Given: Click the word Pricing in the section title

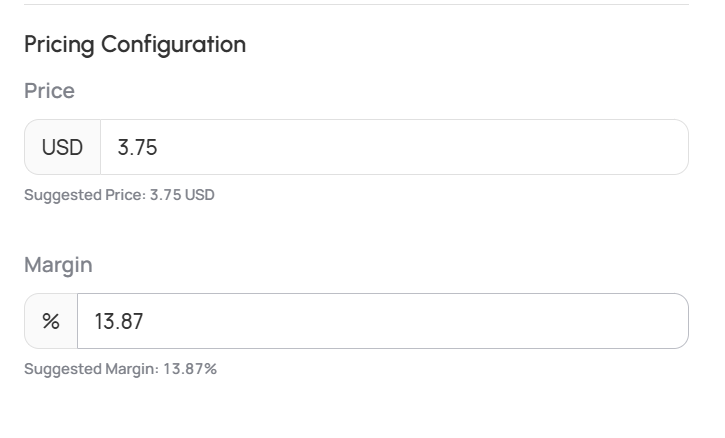Looking at the screenshot, I should pos(59,45).
